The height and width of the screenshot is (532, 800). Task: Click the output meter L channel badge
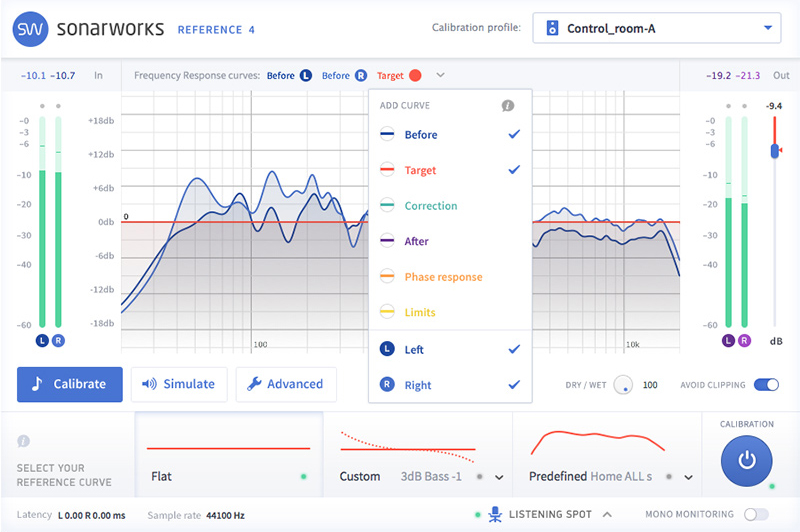pyautogui.click(x=728, y=340)
